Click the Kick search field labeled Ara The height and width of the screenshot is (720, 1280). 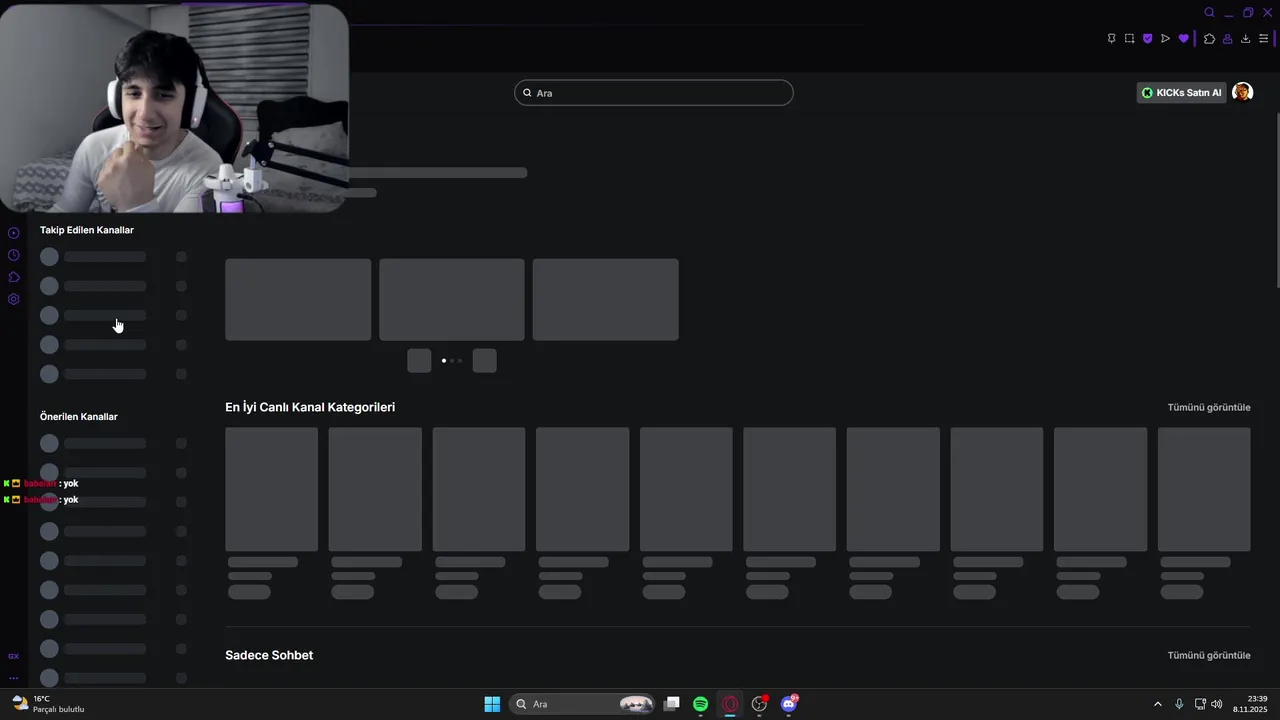point(654,93)
